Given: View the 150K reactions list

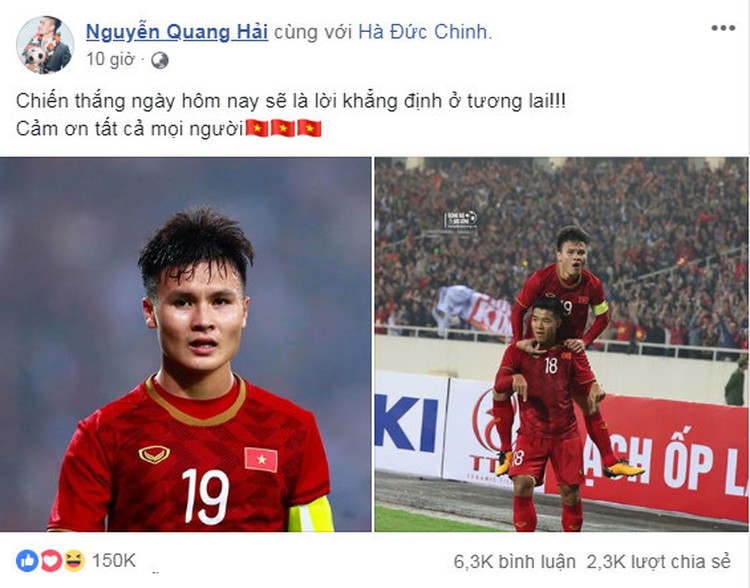Looking at the screenshot, I should coord(114,561).
